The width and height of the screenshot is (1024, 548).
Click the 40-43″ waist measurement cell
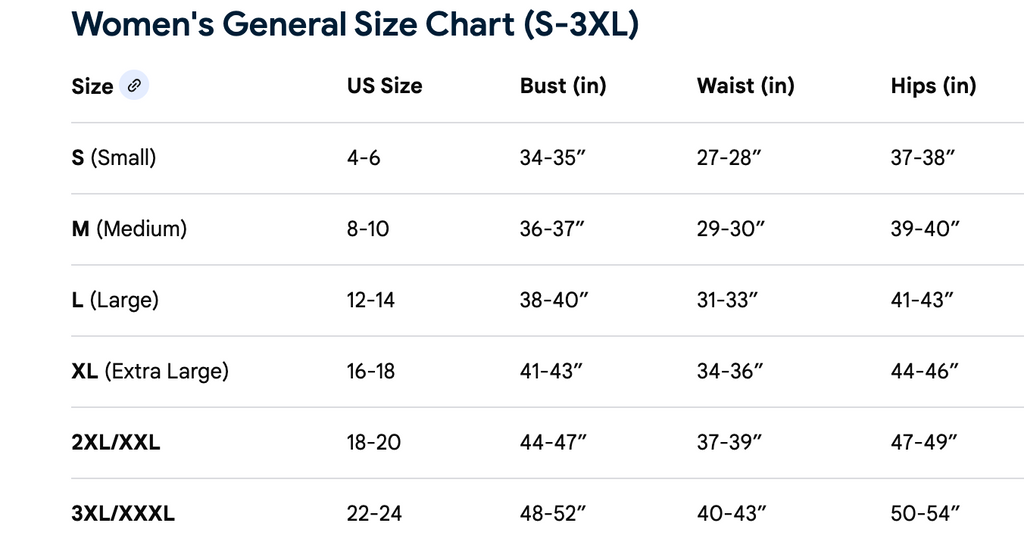tap(731, 514)
